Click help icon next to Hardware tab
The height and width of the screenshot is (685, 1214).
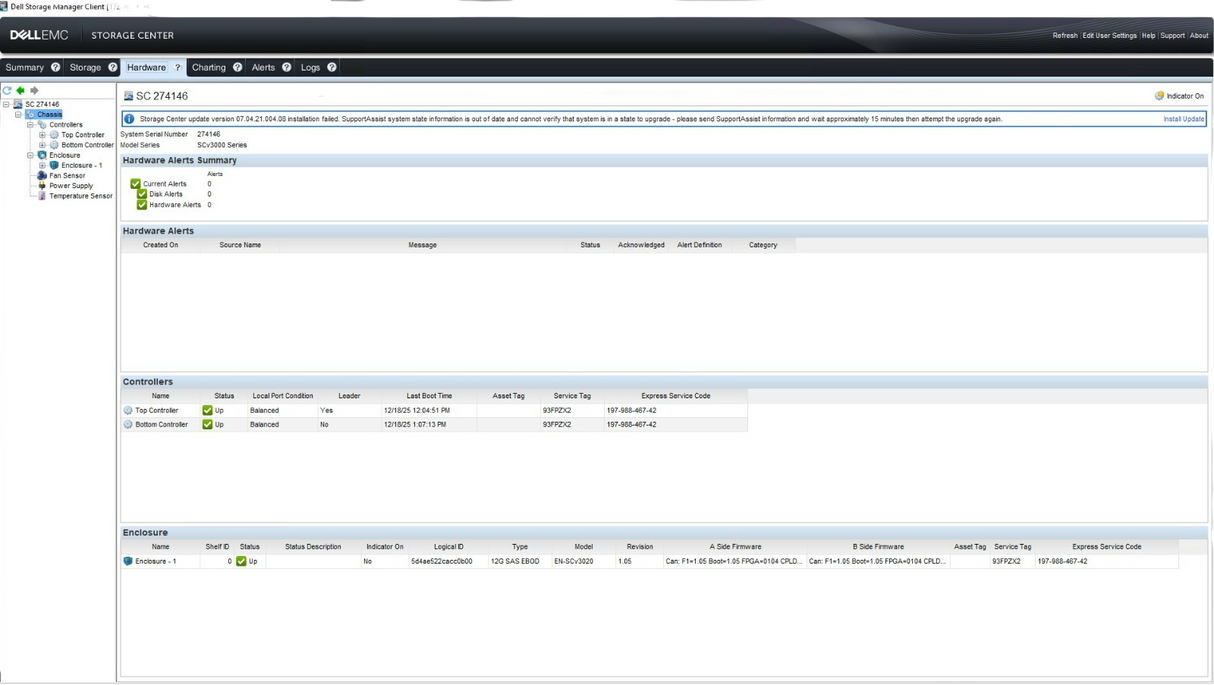177,67
